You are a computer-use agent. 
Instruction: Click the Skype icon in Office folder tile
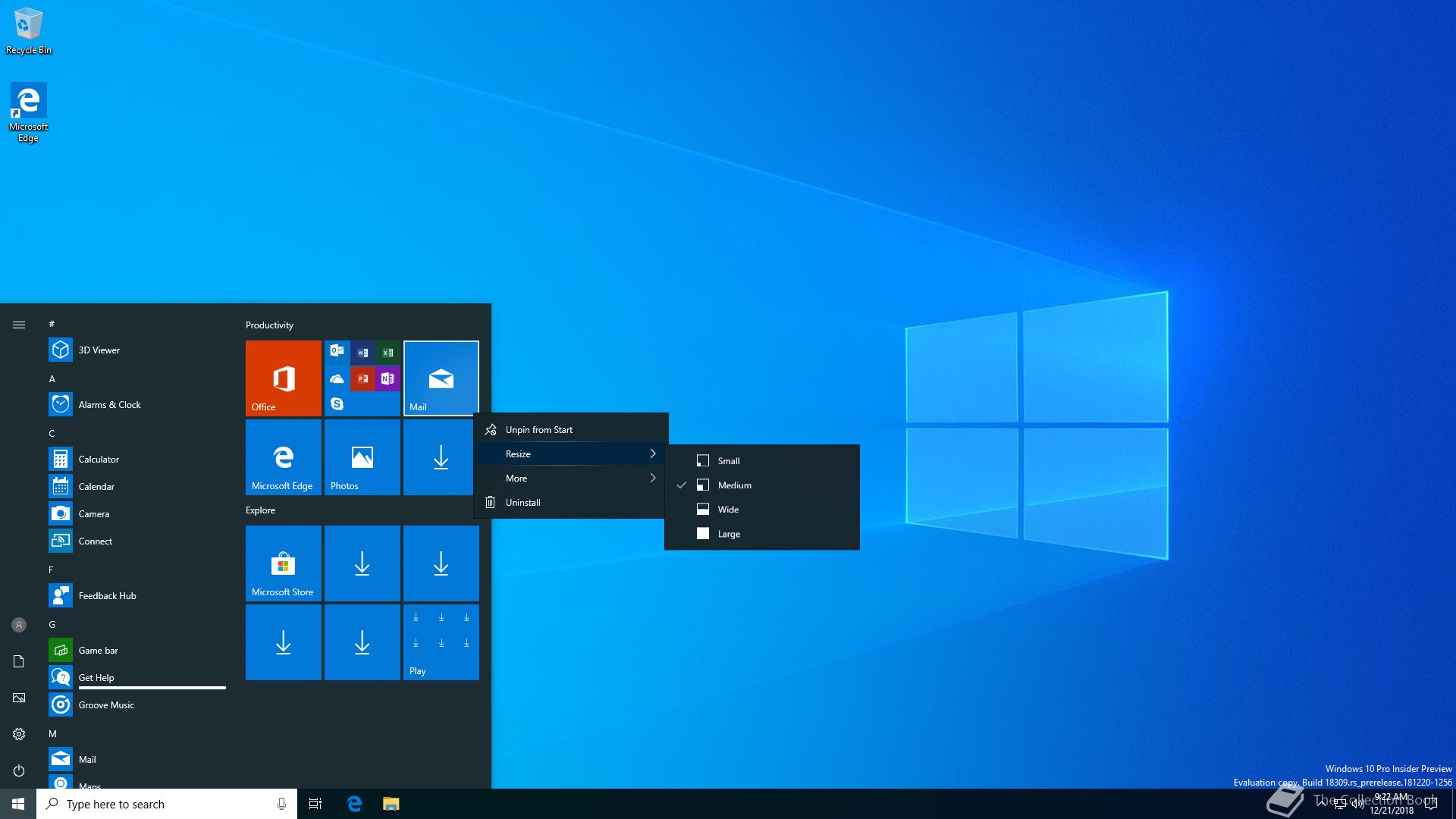(337, 403)
